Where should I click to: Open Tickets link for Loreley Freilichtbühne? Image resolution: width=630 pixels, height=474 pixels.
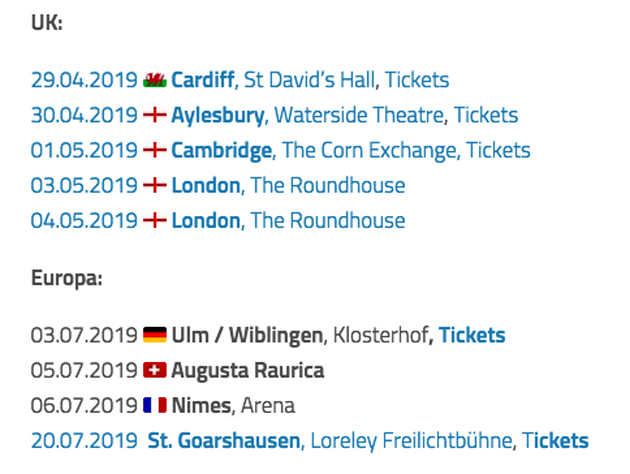click(x=555, y=441)
